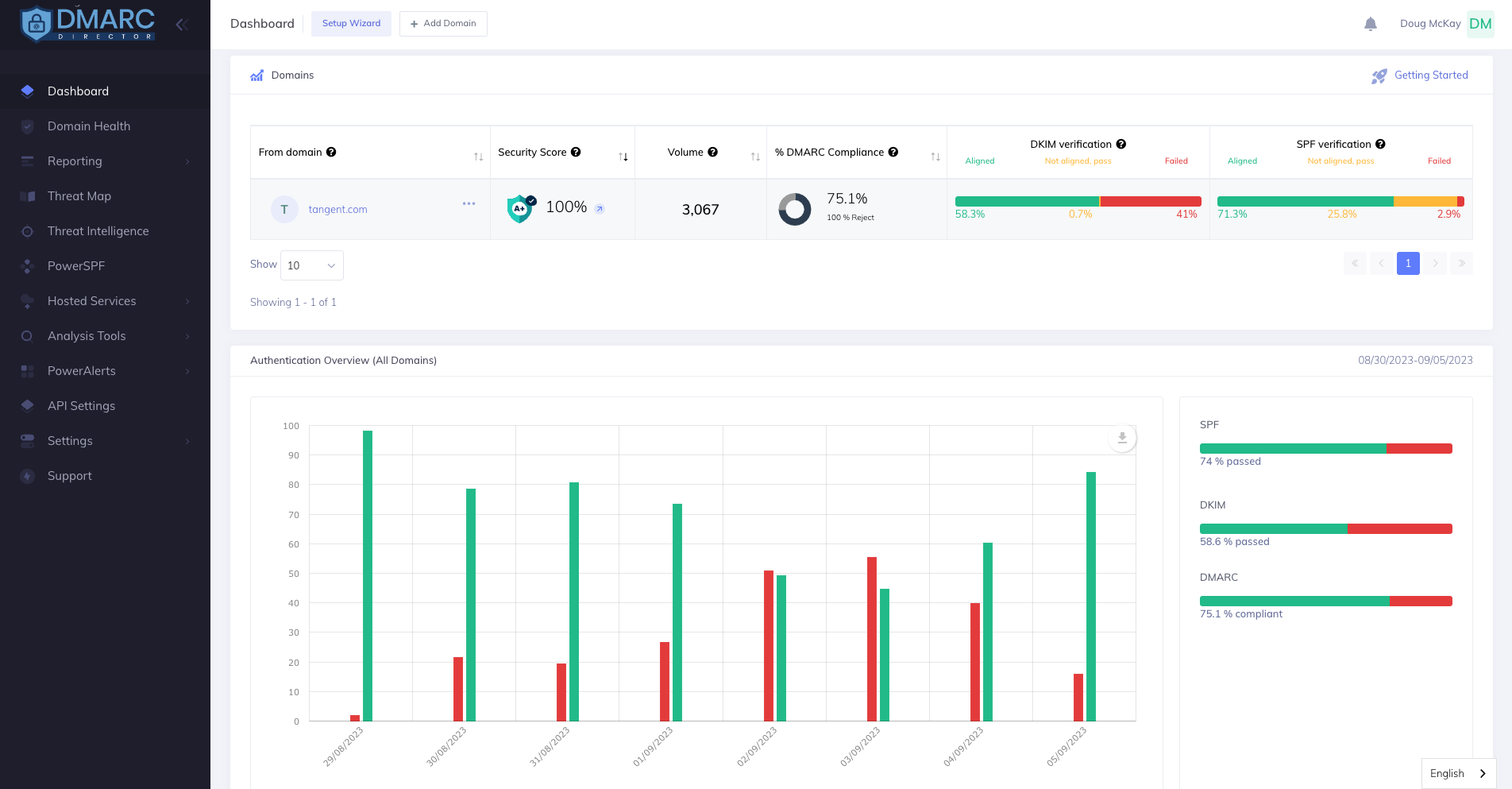Sort table by From domain column
Image resolution: width=1512 pixels, height=789 pixels.
[x=478, y=157]
